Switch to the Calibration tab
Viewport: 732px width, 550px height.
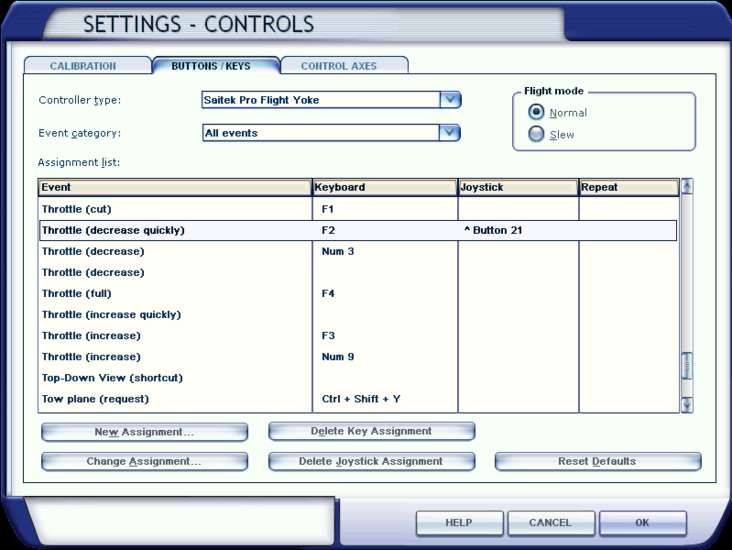tap(87, 65)
